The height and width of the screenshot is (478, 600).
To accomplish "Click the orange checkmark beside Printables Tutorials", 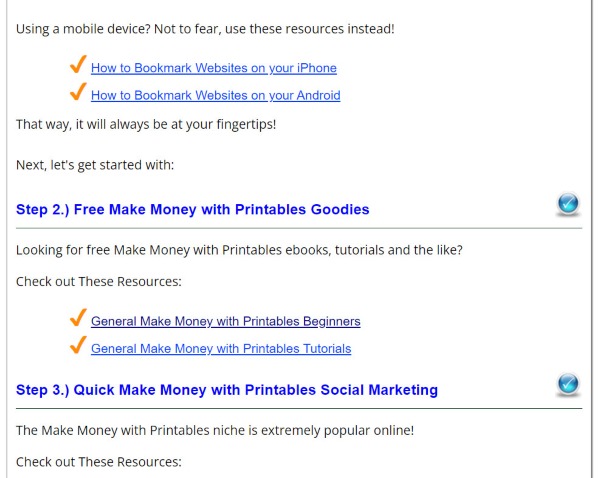I will pyautogui.click(x=77, y=346).
